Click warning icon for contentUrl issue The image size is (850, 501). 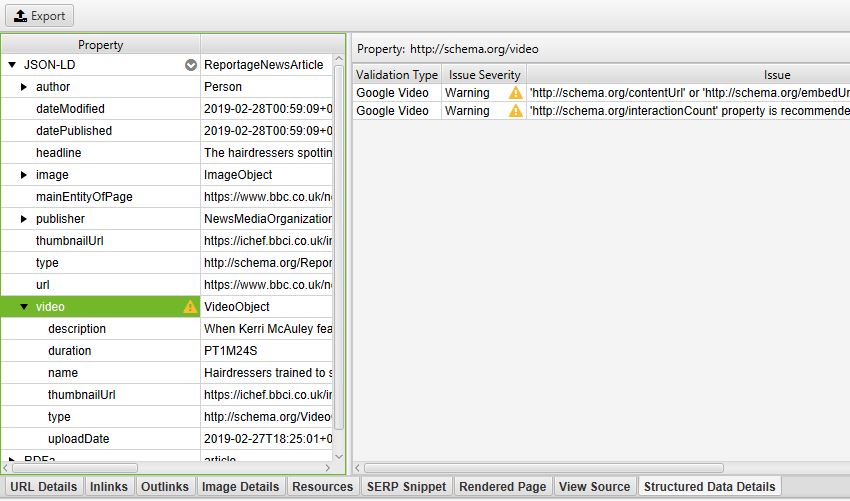[516, 93]
